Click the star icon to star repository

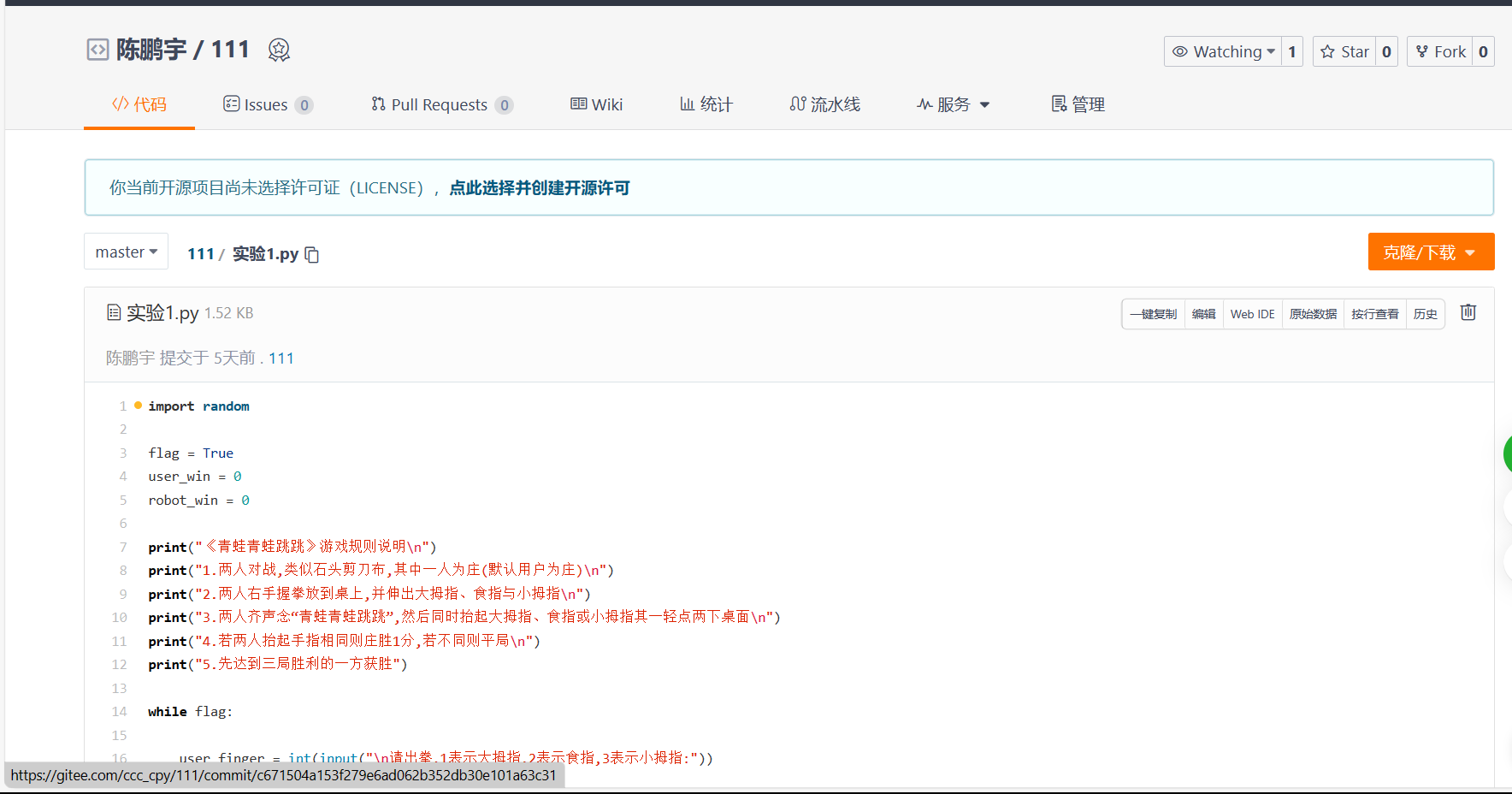1327,51
